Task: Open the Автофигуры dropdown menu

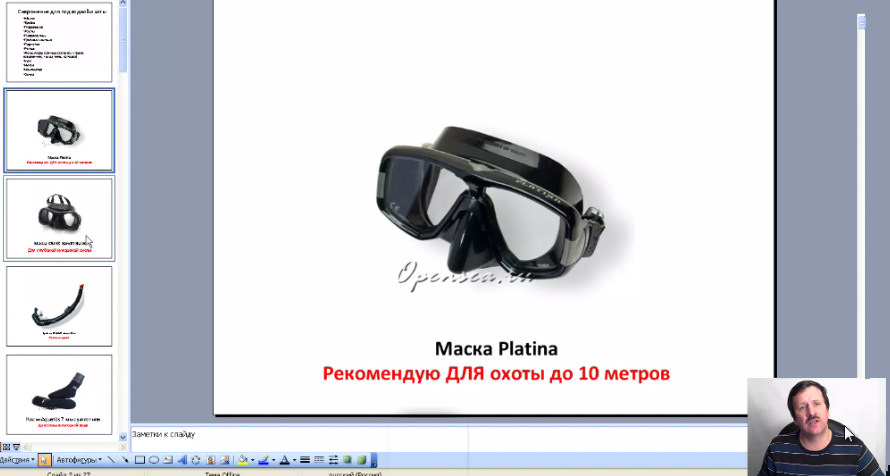Action: 78,460
